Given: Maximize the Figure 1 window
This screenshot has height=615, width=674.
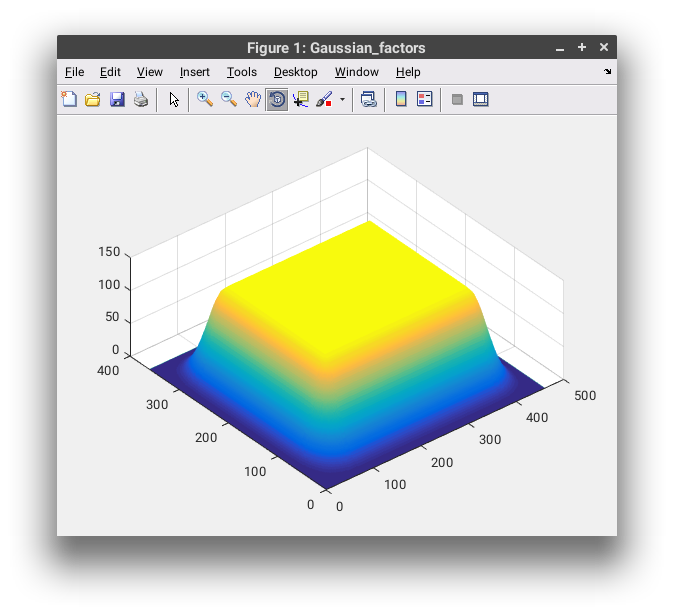Looking at the screenshot, I should point(582,47).
